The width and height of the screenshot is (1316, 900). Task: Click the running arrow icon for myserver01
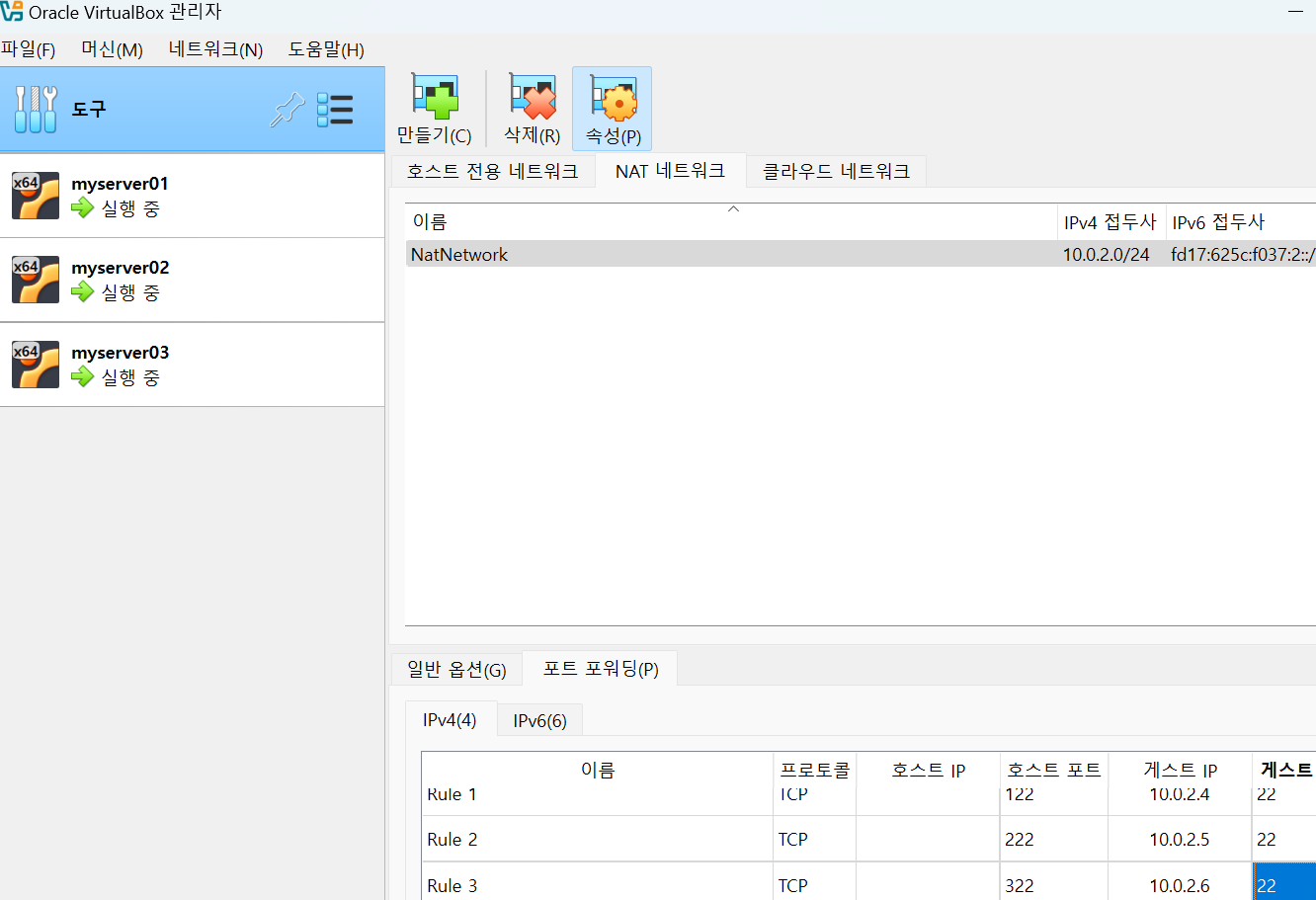click(83, 208)
